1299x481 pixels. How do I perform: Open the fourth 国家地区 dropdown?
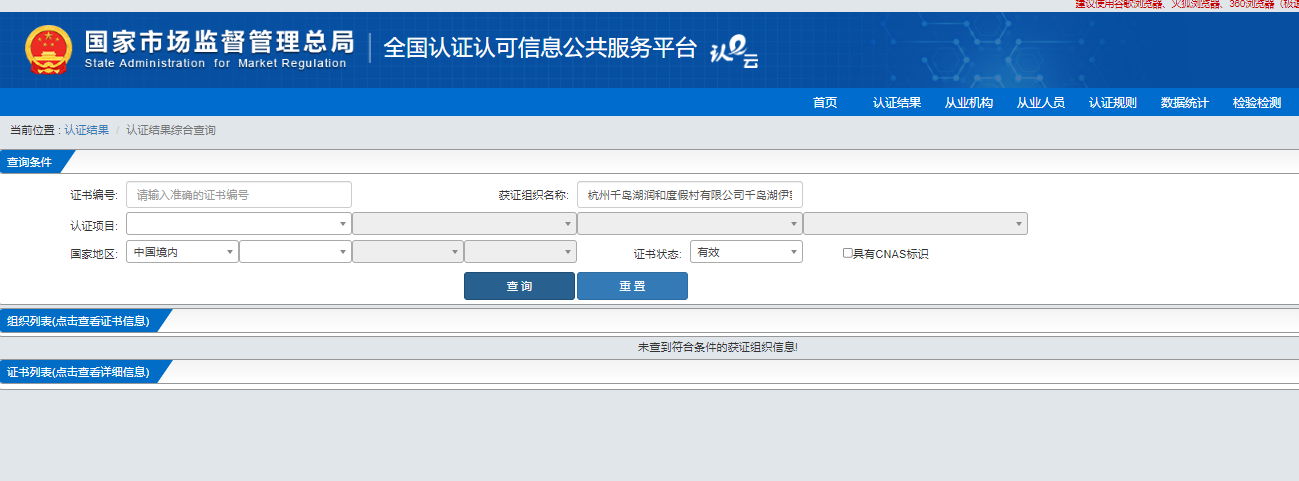coord(520,252)
